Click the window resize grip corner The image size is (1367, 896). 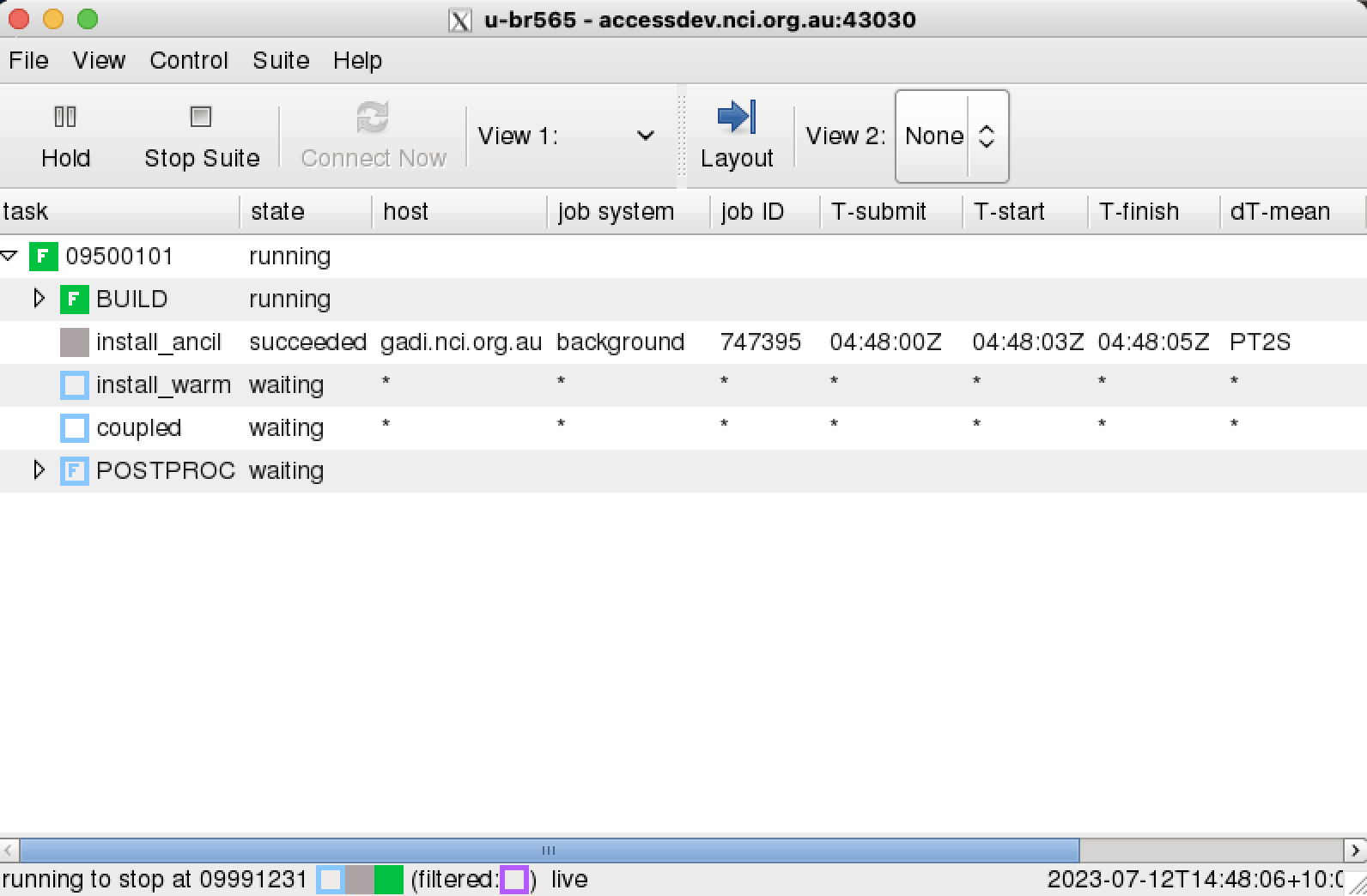click(x=1357, y=885)
